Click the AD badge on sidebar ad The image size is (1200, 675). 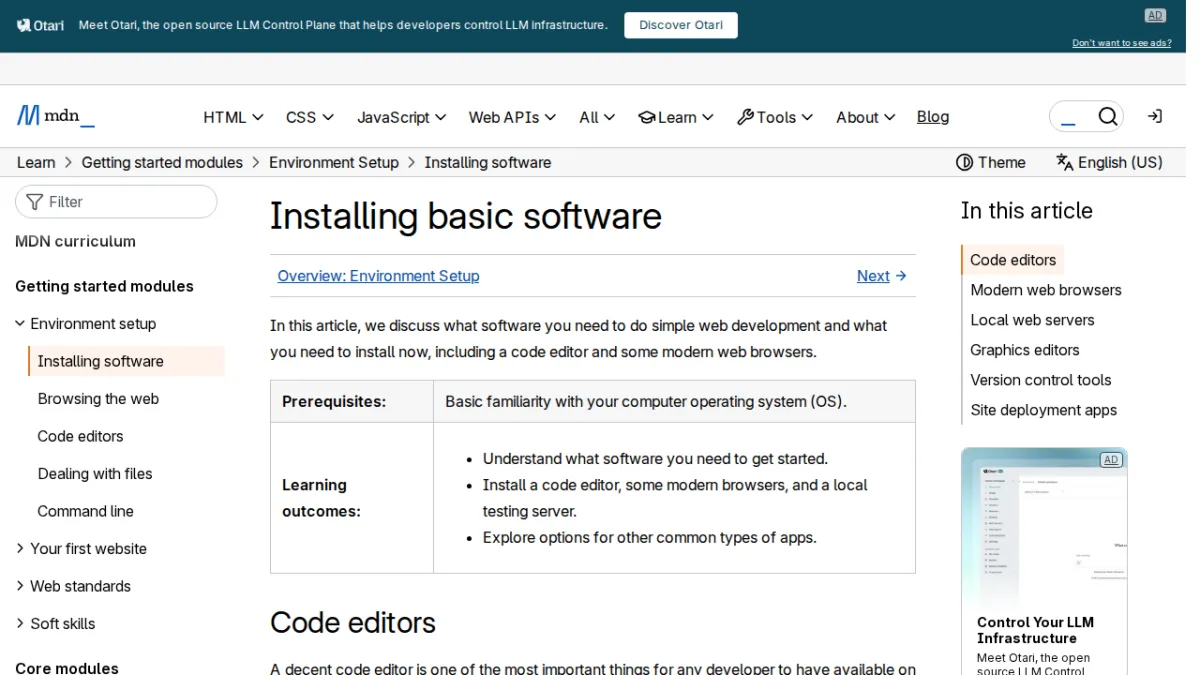pos(1110,460)
